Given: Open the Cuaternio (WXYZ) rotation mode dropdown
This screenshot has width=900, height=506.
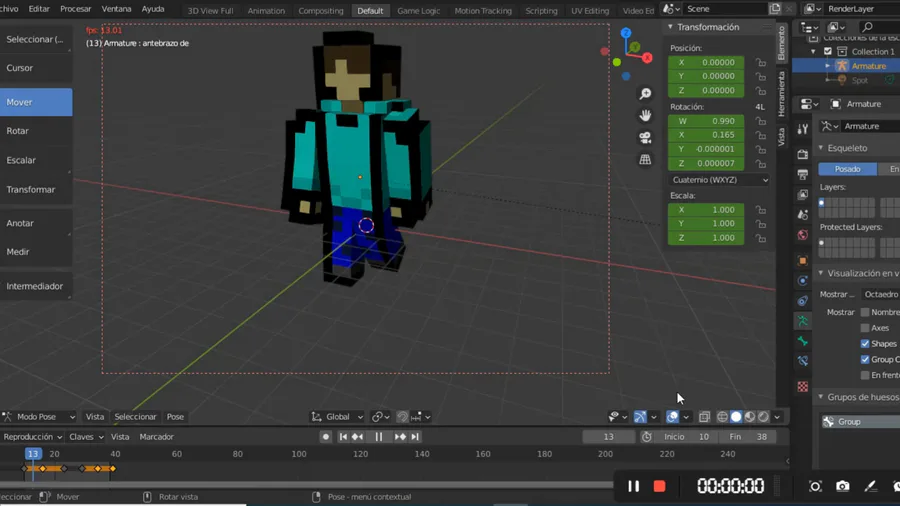Looking at the screenshot, I should tap(720, 180).
